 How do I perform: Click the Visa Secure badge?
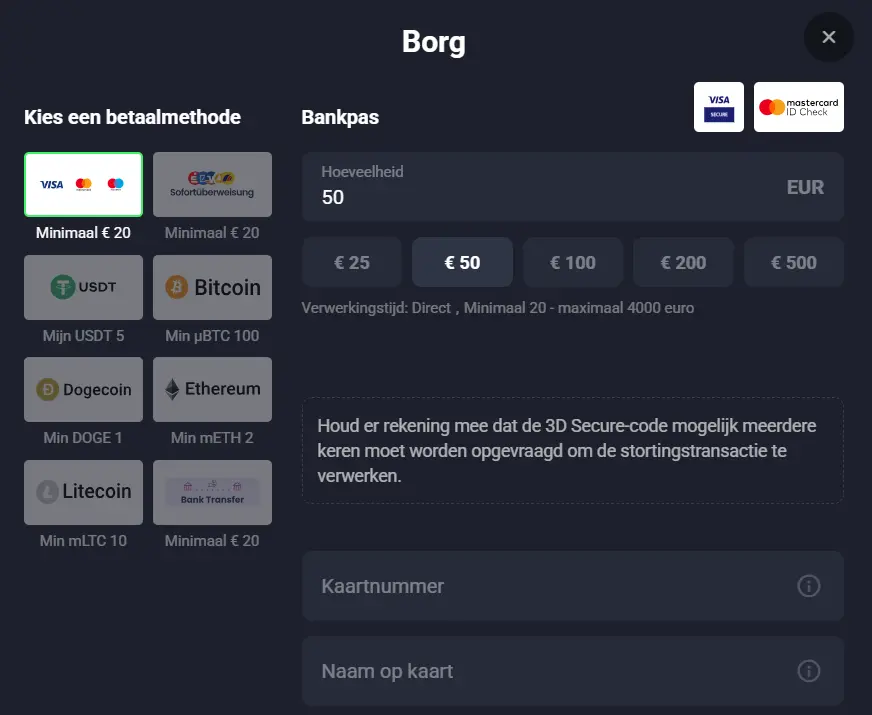718,106
